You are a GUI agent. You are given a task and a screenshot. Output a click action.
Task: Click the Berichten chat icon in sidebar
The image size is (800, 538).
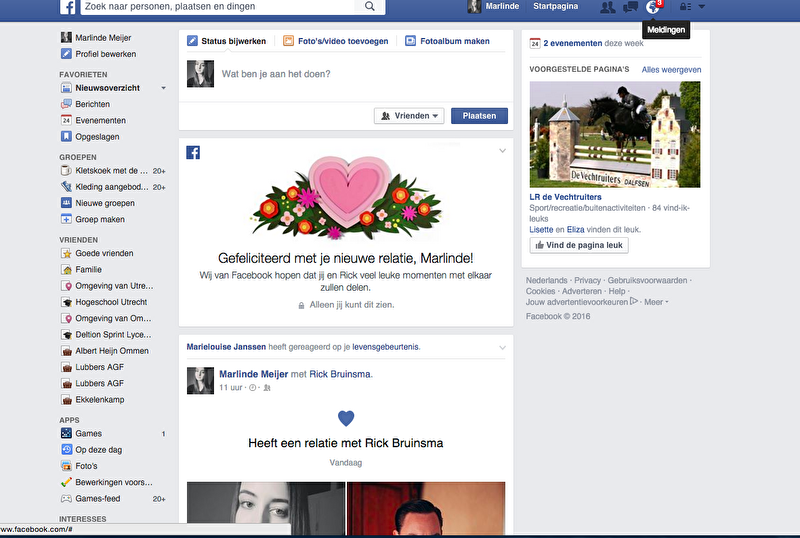66,104
